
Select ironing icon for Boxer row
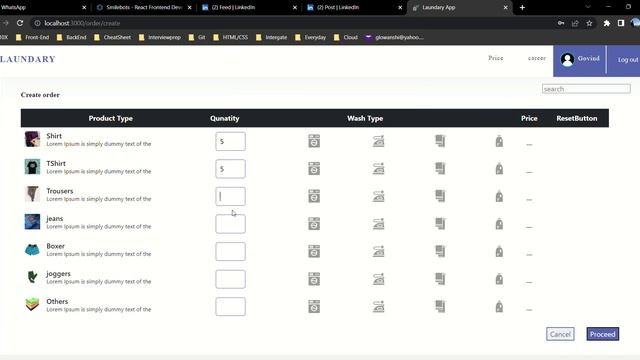point(378,251)
